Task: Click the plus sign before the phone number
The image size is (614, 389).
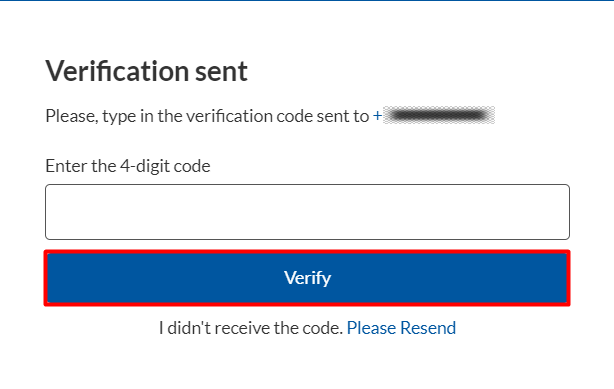Action: tap(377, 116)
